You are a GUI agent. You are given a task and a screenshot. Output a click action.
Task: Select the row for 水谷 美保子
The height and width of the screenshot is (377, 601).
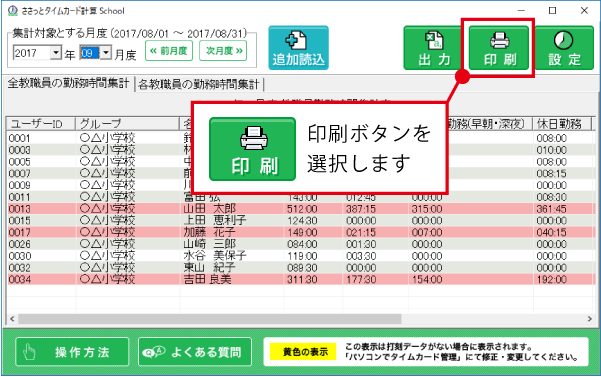pos(300,256)
